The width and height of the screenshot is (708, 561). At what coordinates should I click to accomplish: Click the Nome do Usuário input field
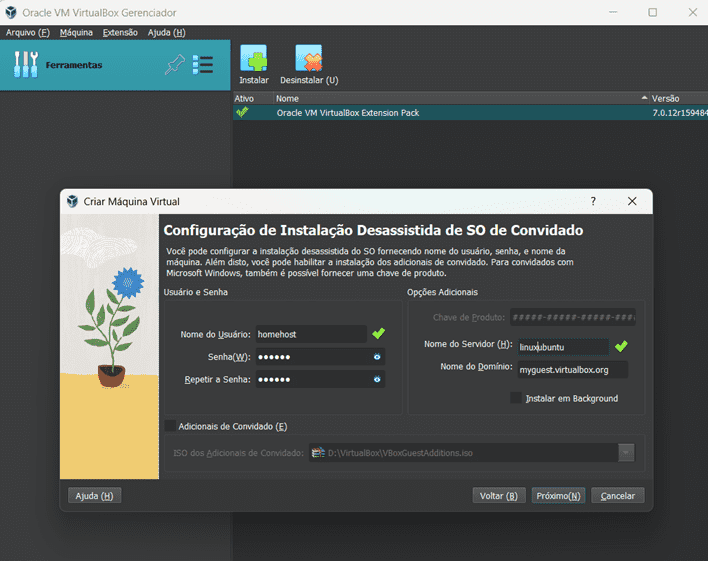tap(309, 334)
